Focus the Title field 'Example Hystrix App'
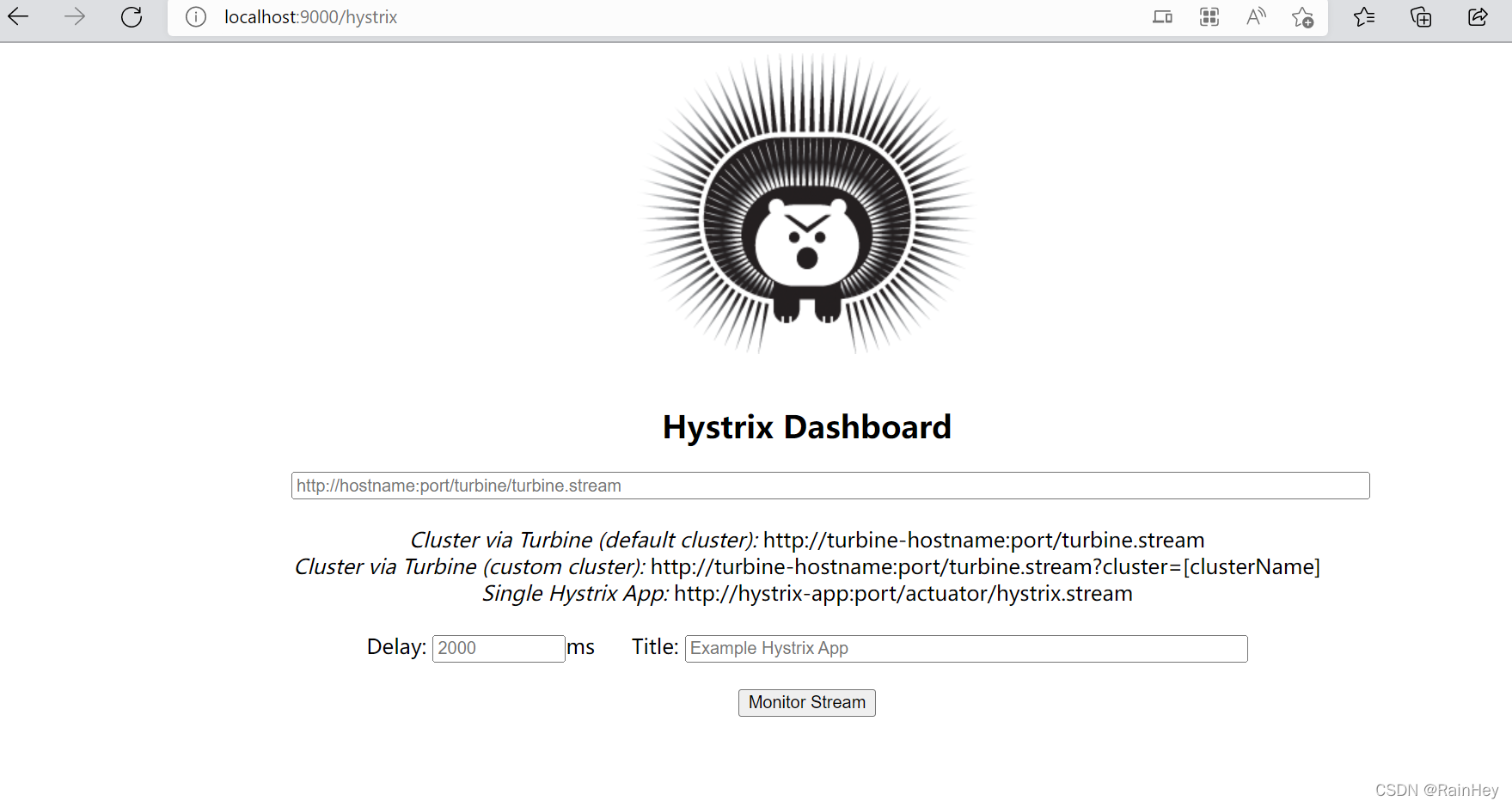The image size is (1512, 807). 966,648
